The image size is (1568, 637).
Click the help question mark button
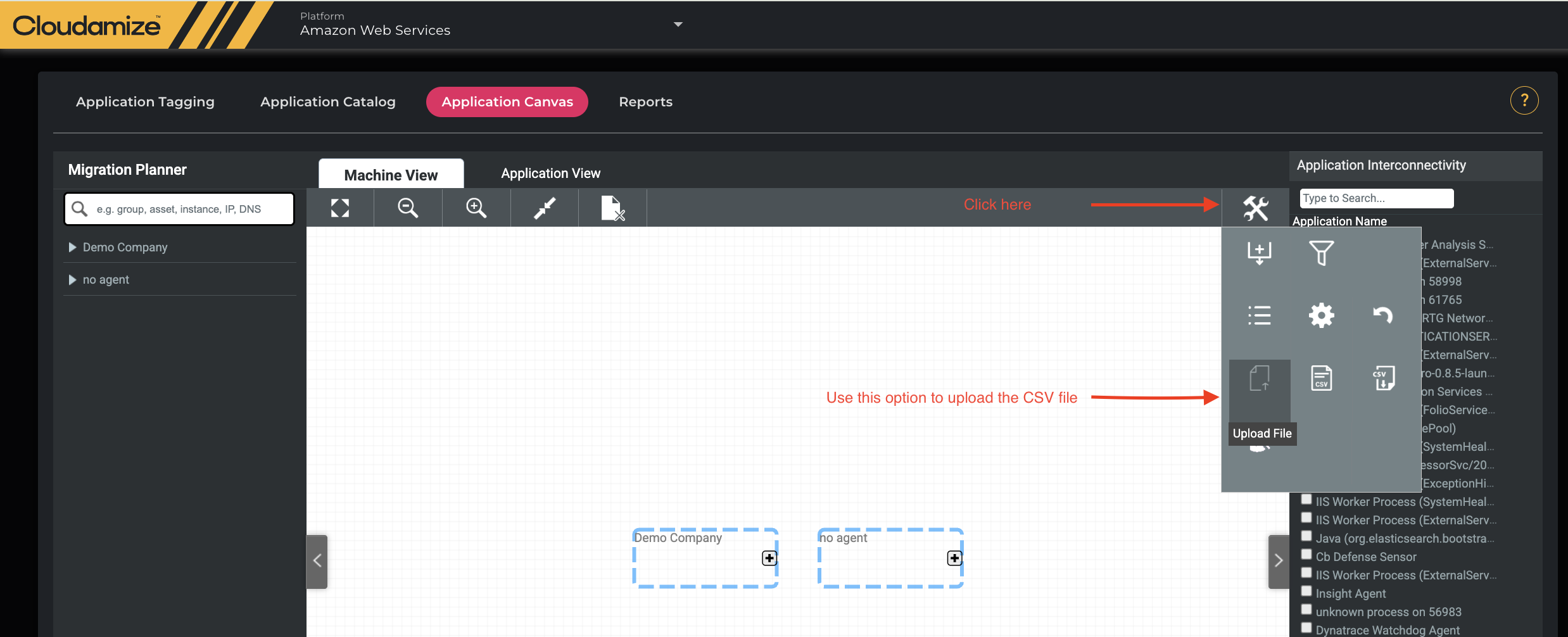[x=1524, y=101]
